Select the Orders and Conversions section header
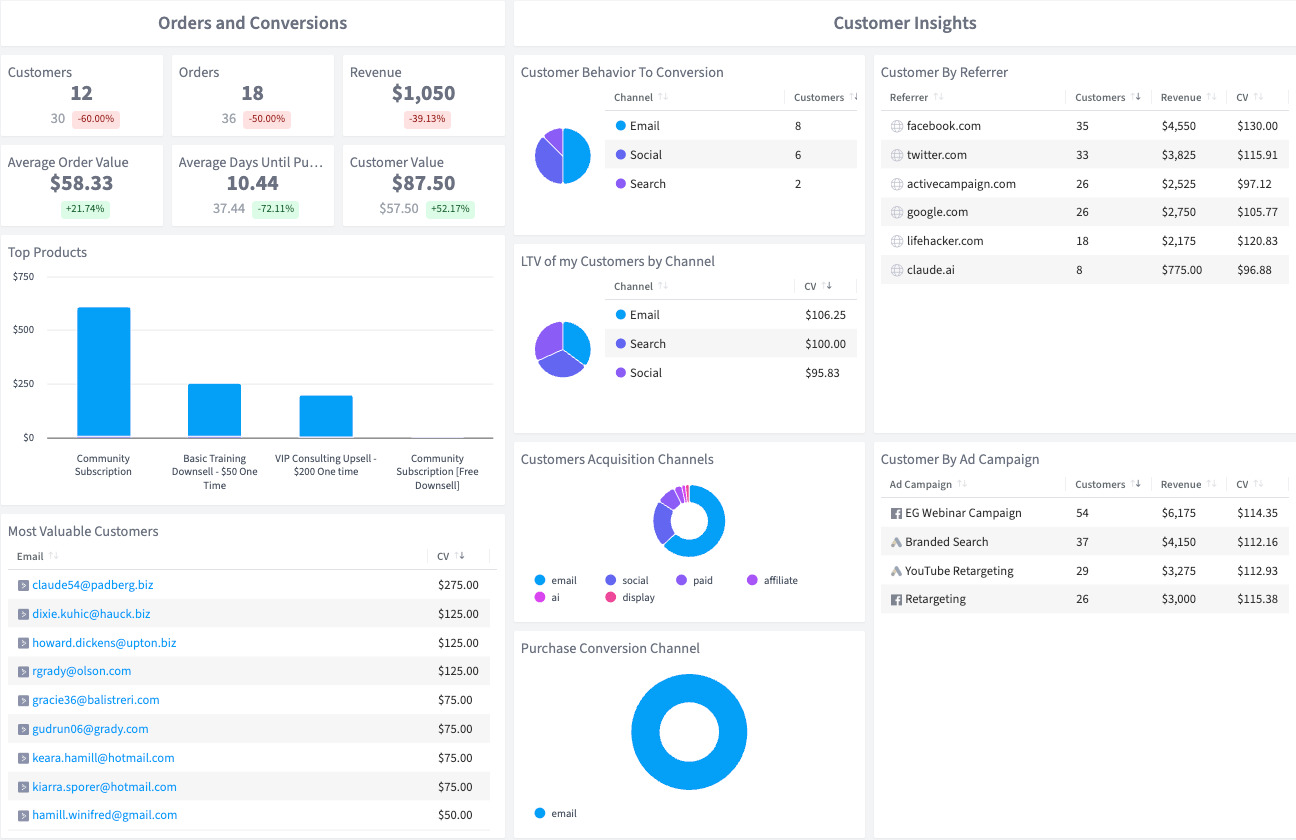This screenshot has height=840, width=1296. click(252, 23)
